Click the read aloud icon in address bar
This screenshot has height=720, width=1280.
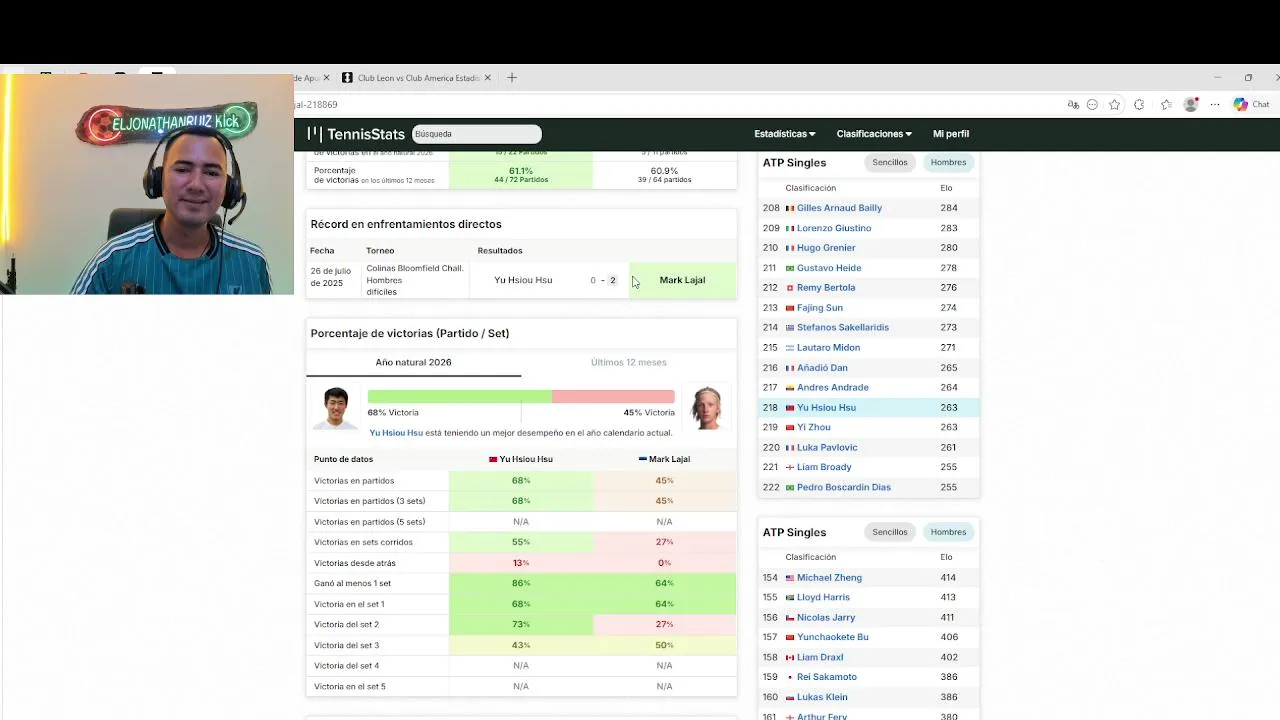point(1073,105)
